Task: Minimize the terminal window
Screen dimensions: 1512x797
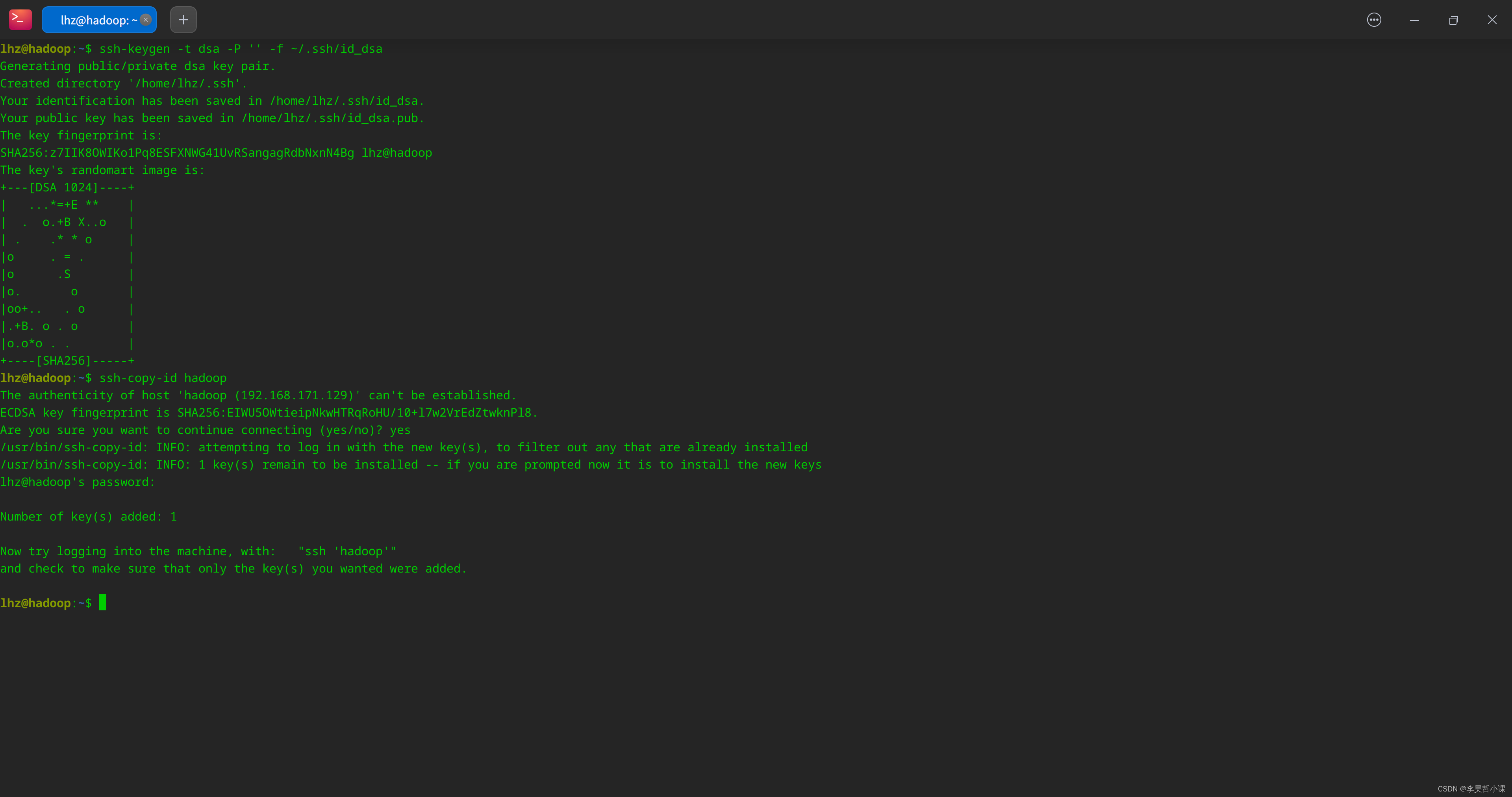Action: 1414,20
